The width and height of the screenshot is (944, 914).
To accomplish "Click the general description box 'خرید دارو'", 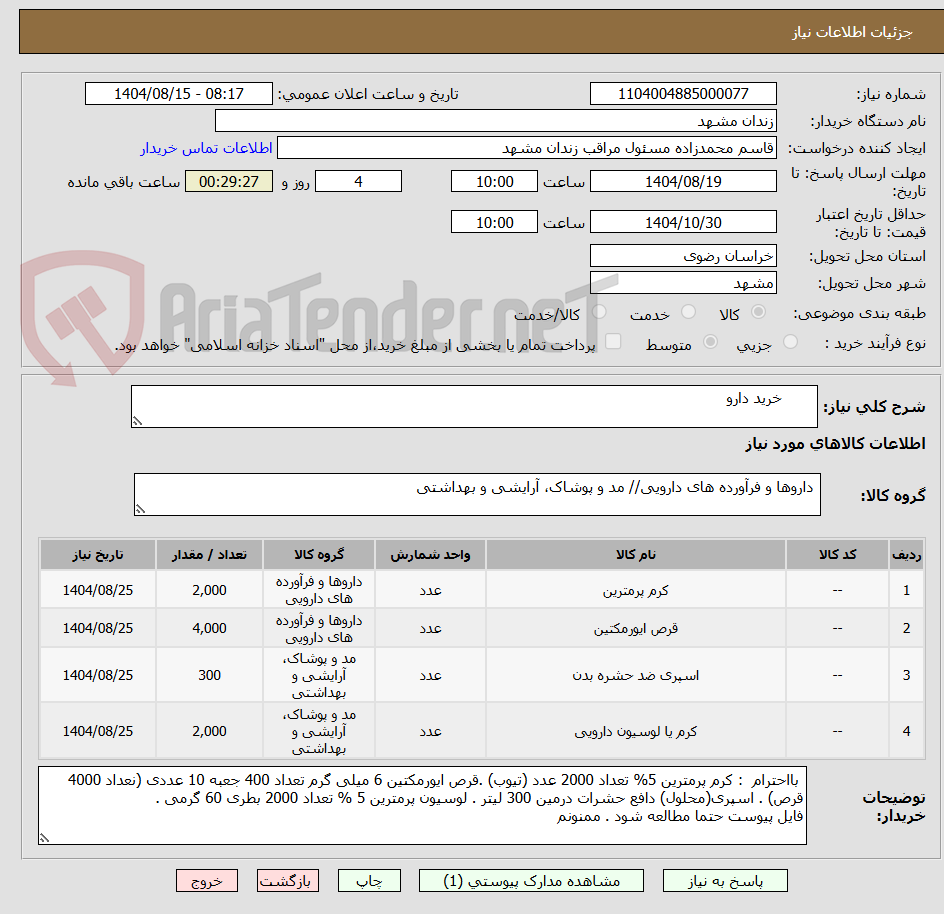I will tap(474, 406).
